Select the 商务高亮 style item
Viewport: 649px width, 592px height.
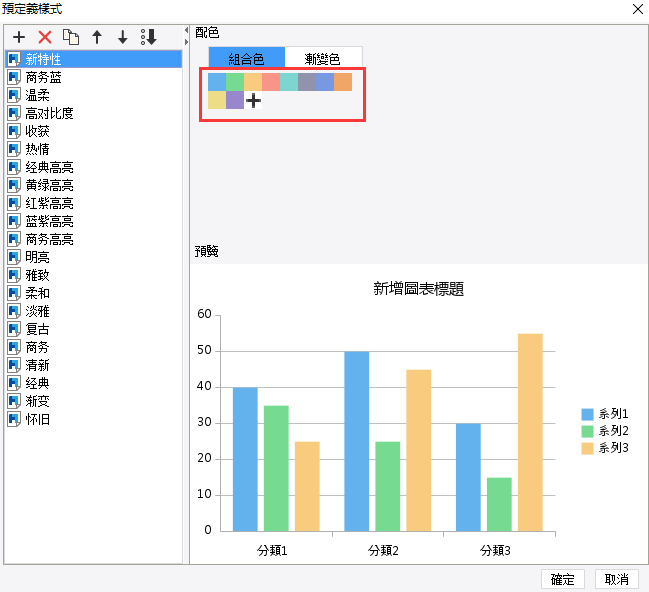[94, 239]
